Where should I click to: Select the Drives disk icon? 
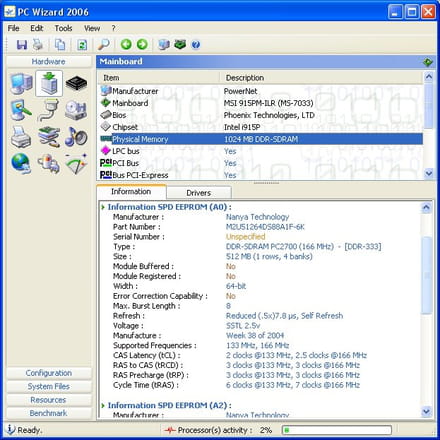coord(76,110)
